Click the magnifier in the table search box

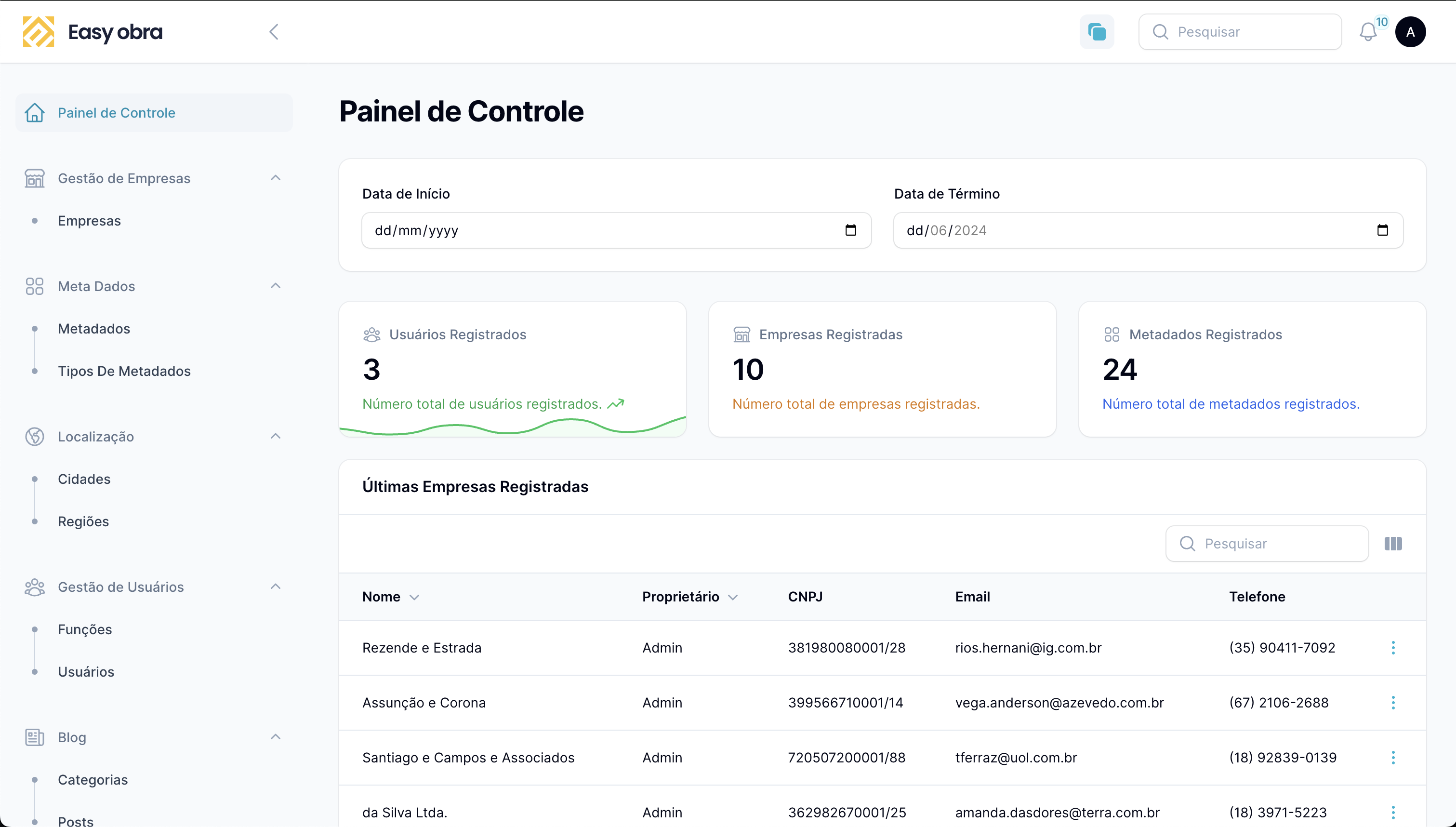click(x=1188, y=544)
